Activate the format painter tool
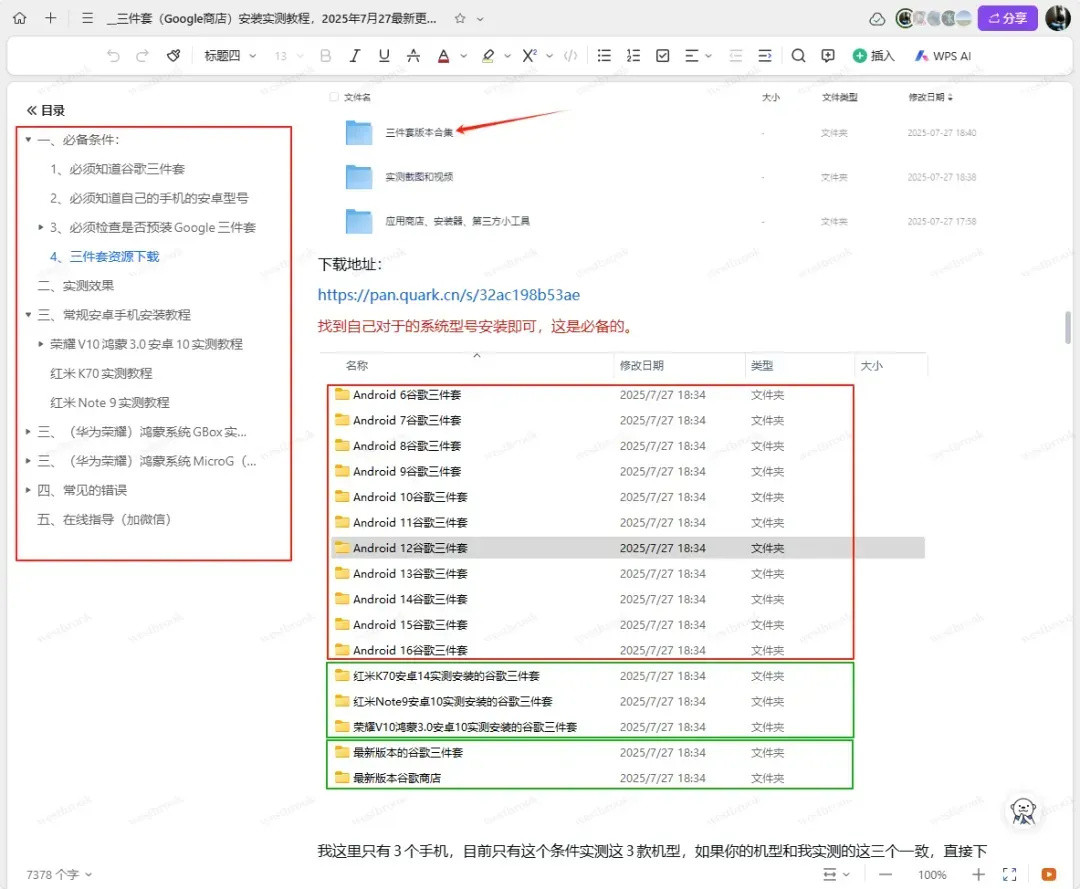Image resolution: width=1080 pixels, height=889 pixels. pyautogui.click(x=174, y=56)
